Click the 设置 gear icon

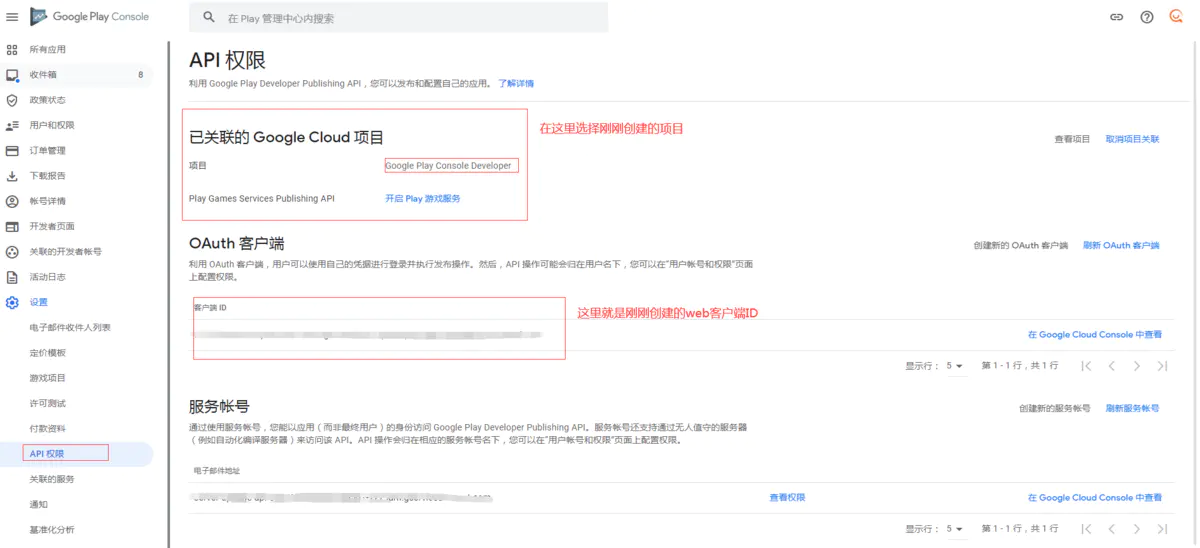click(x=12, y=302)
